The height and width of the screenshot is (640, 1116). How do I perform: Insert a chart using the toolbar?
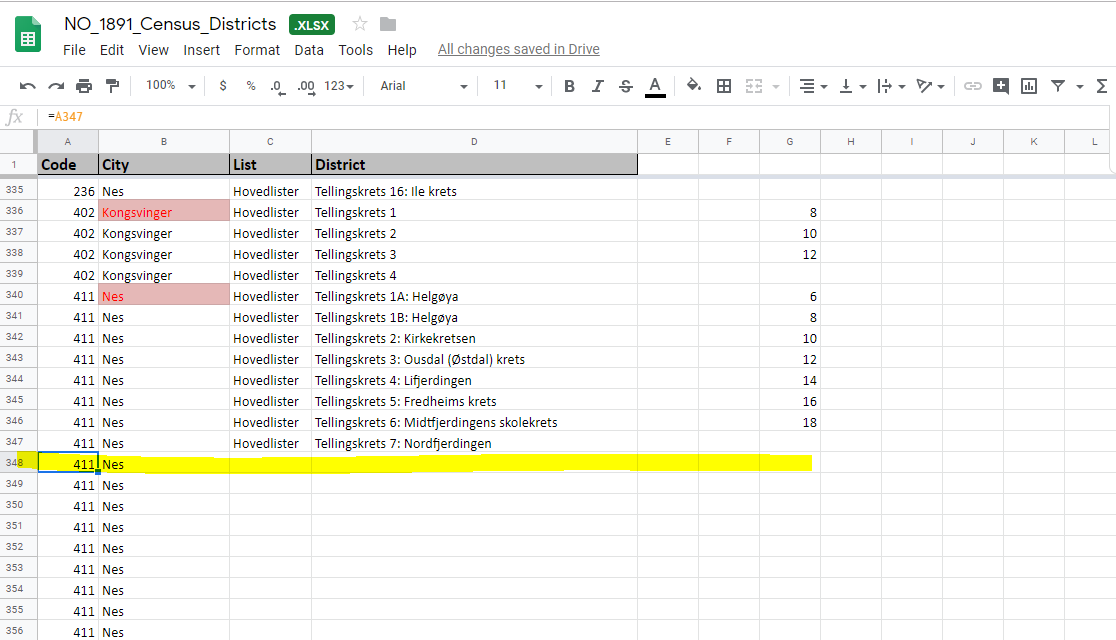coord(1028,86)
